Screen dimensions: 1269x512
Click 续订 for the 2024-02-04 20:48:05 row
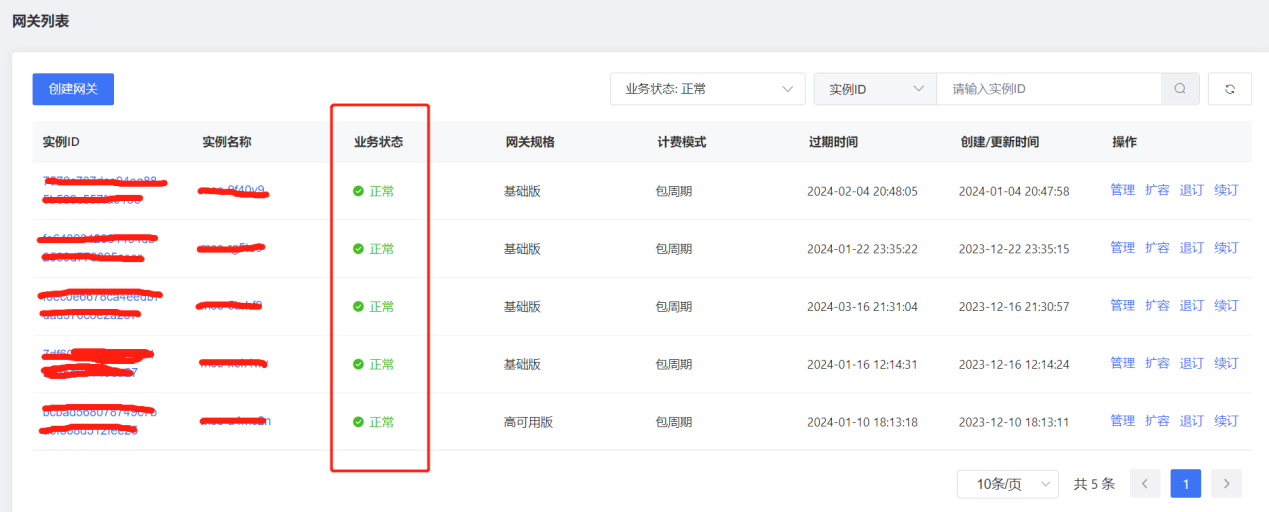1226,190
